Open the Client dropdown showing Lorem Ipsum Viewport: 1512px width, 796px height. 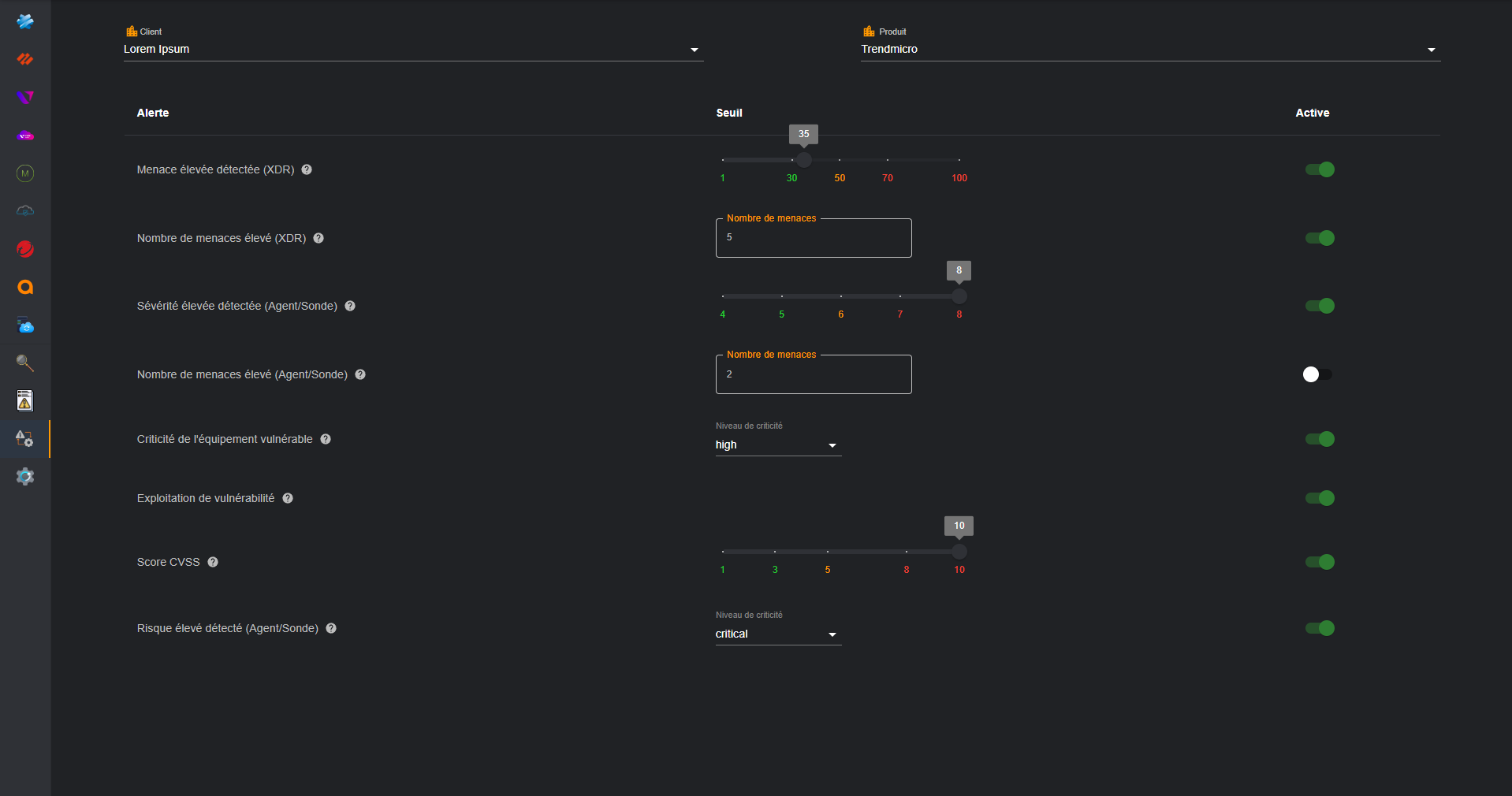pos(413,49)
